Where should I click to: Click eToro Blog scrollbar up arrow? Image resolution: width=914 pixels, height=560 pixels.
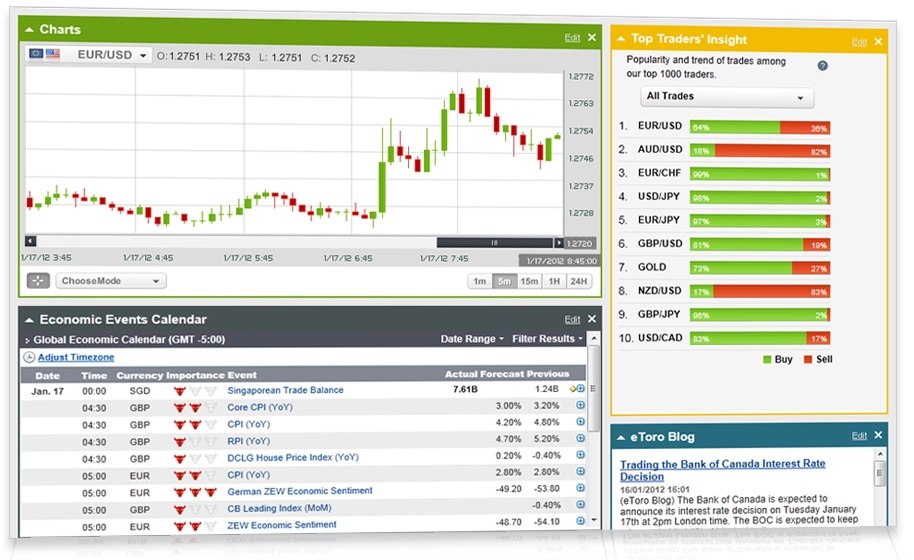pos(880,454)
